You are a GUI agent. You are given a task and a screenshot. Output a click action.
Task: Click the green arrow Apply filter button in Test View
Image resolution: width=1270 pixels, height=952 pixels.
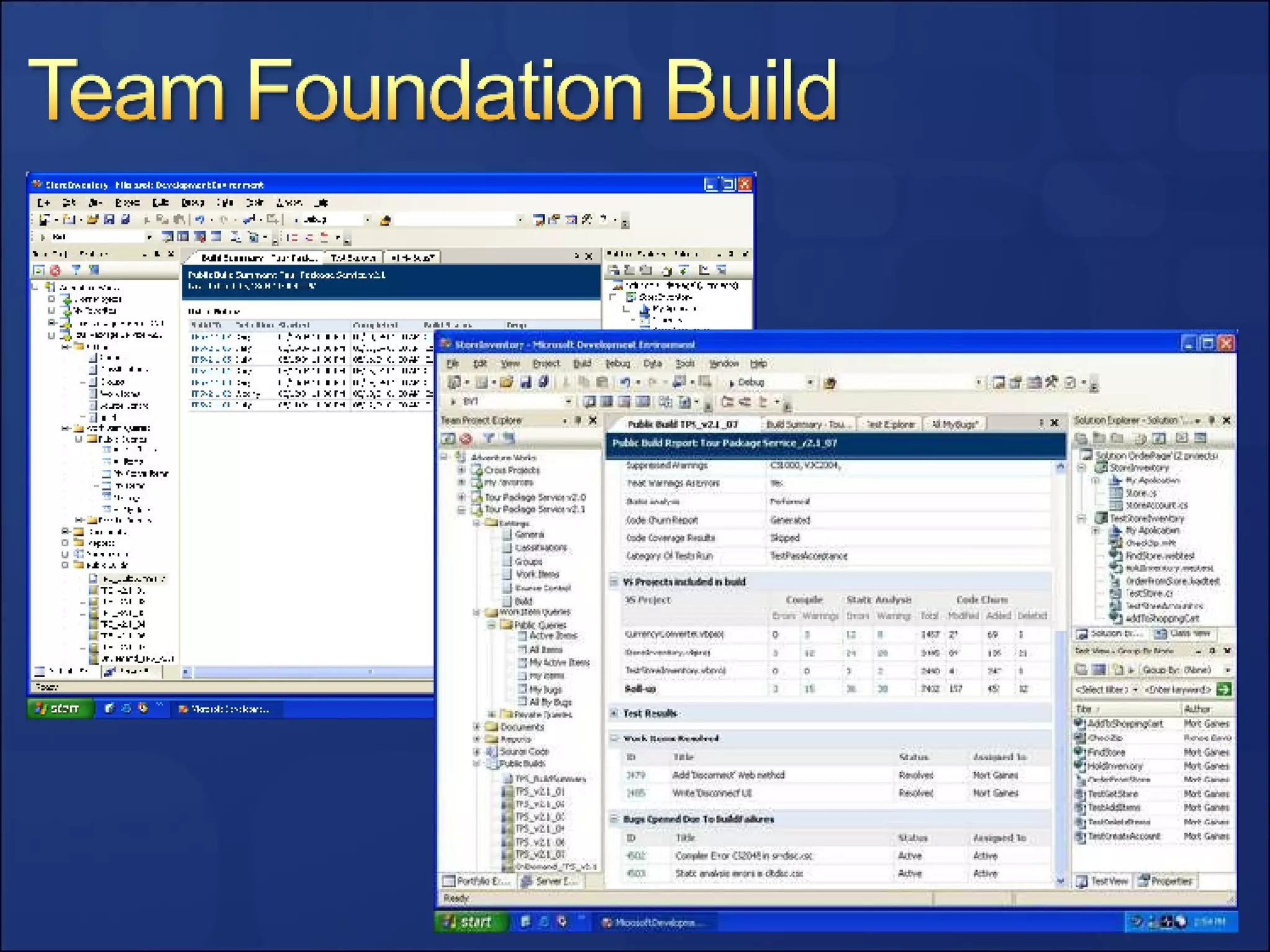1223,689
